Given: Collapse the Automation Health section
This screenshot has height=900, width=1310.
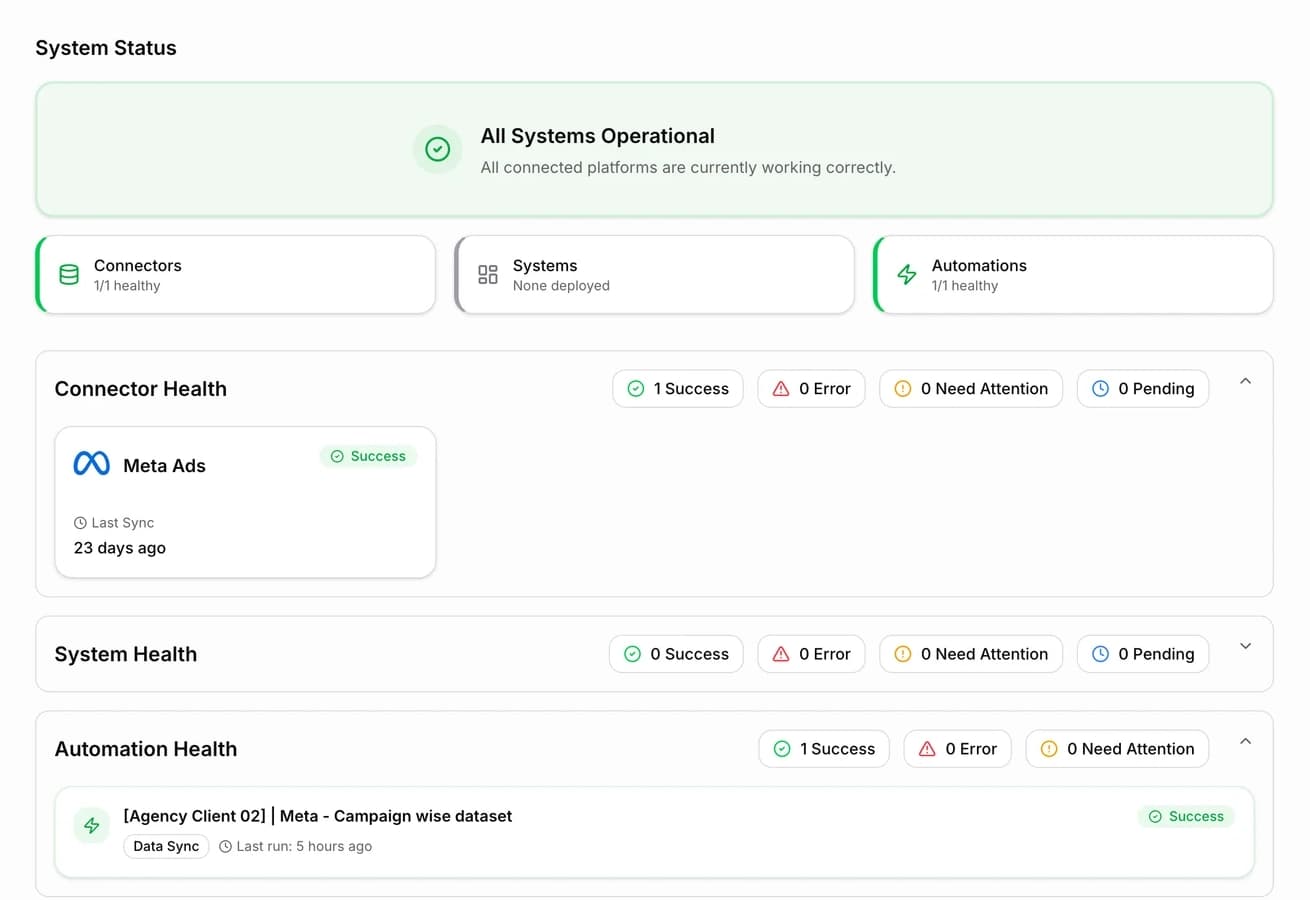Looking at the screenshot, I should click(1245, 741).
